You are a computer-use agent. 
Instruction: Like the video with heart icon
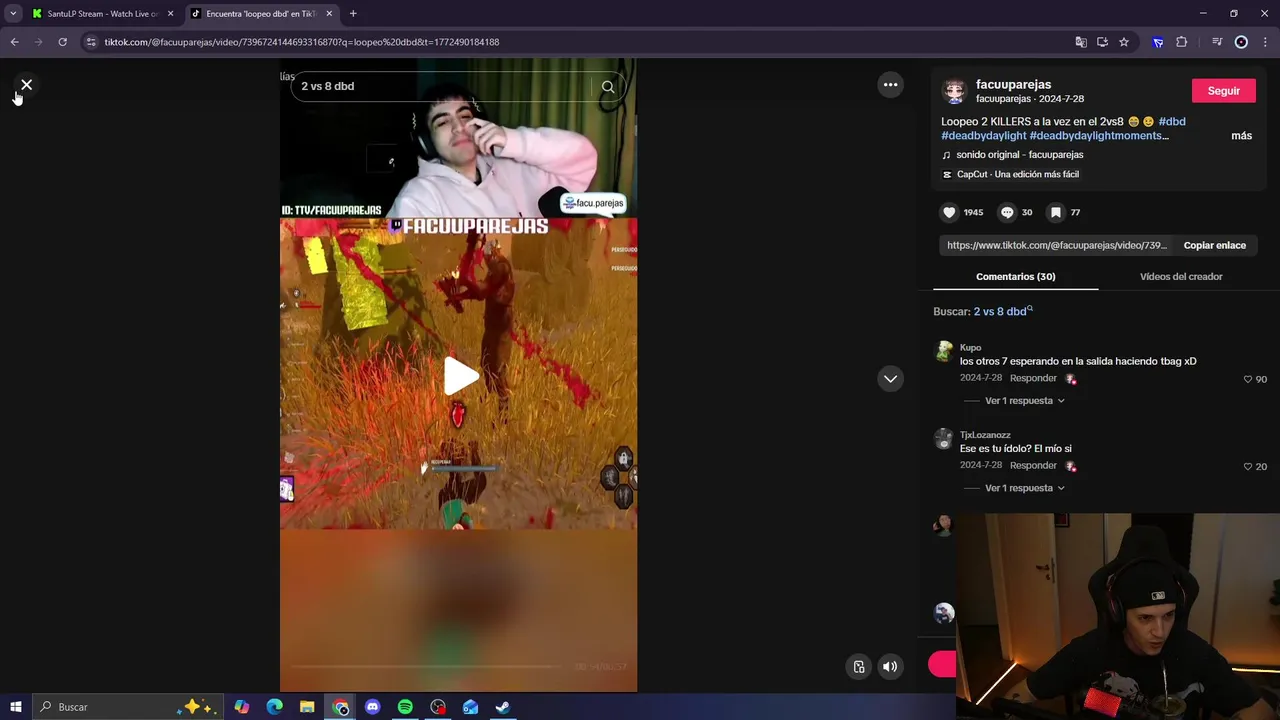click(949, 212)
